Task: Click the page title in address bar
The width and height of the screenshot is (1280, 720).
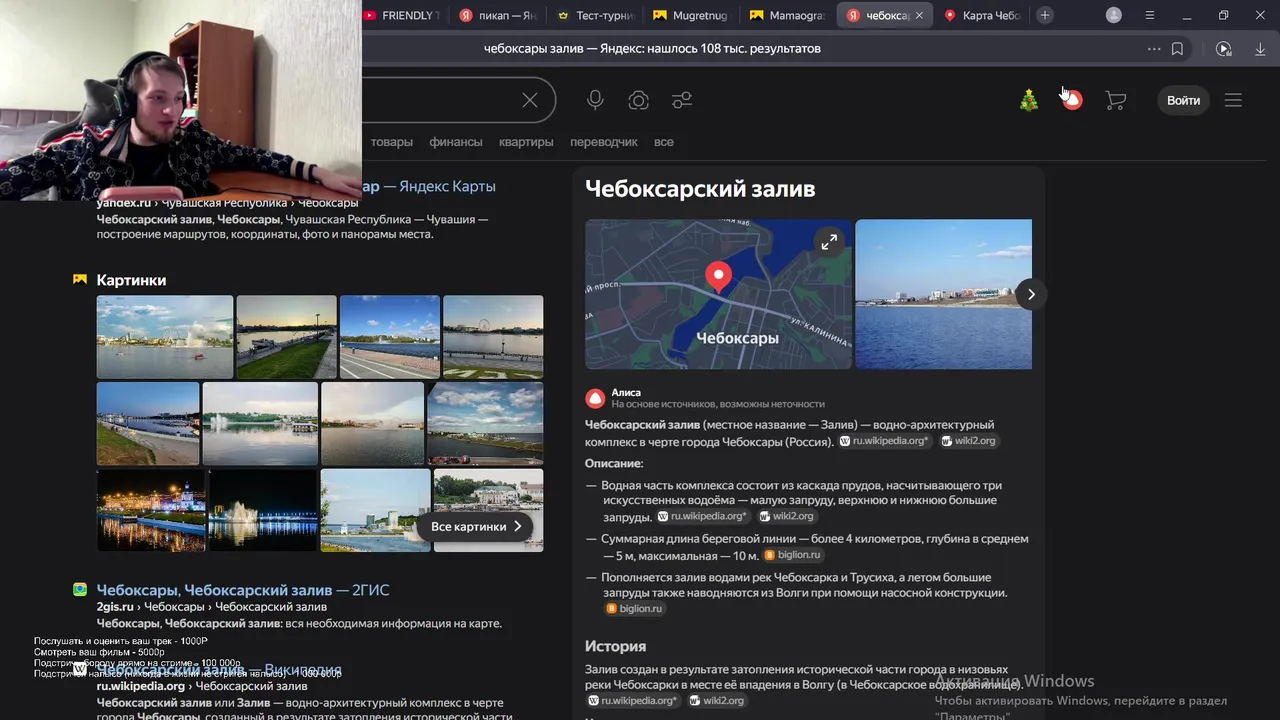Action: click(x=652, y=49)
